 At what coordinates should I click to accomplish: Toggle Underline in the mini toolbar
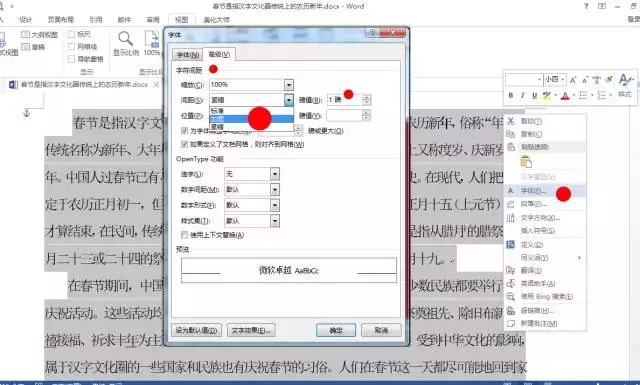coord(534,96)
